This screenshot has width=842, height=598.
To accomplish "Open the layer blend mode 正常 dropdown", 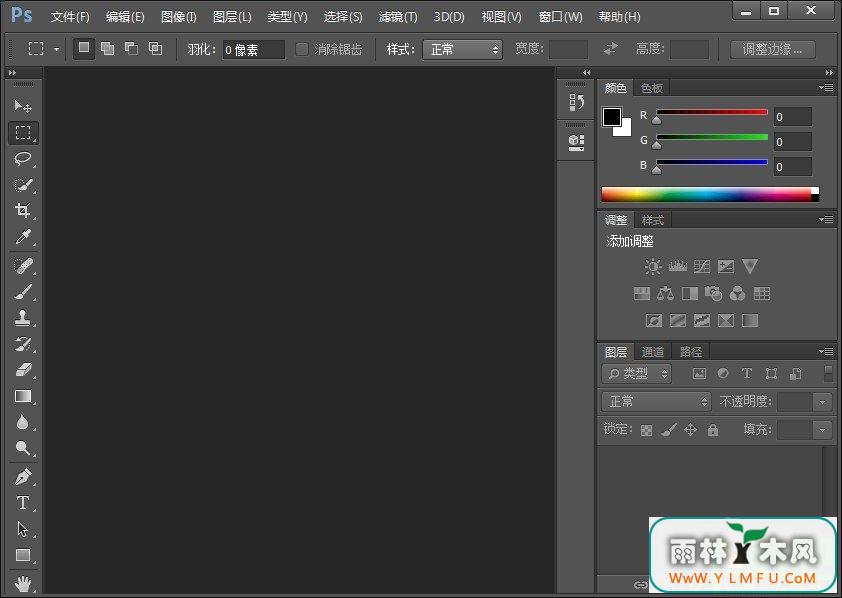I will [x=656, y=402].
